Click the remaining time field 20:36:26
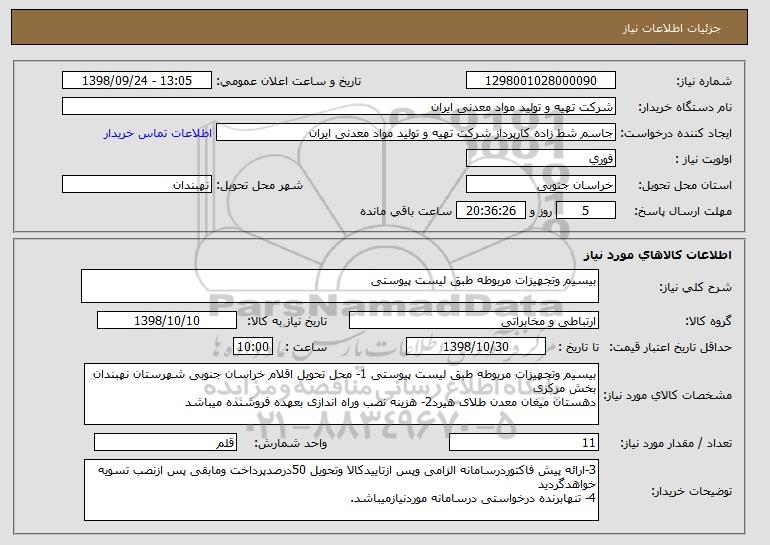The height and width of the screenshot is (545, 770). 491,211
